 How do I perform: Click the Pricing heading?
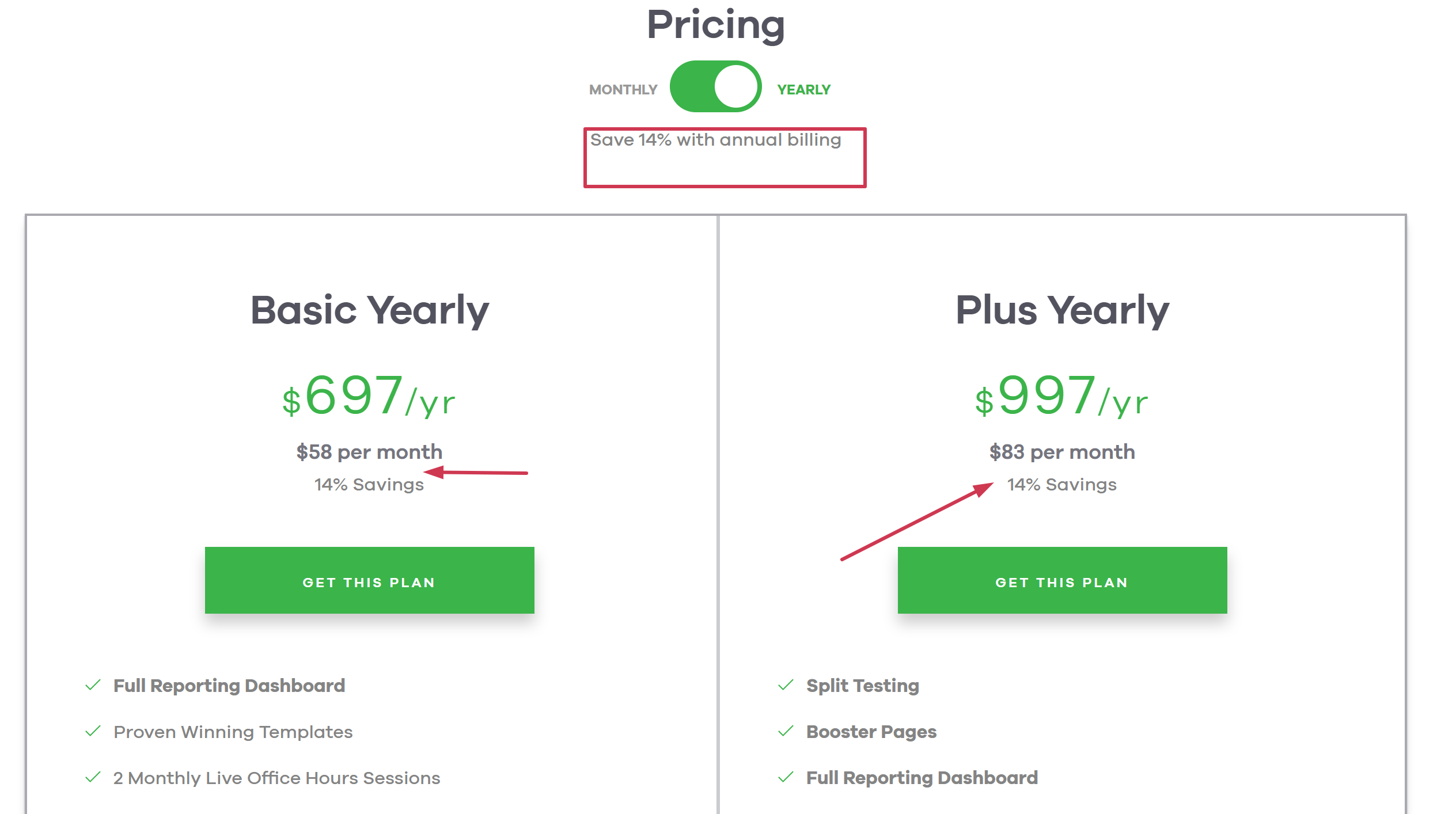(x=716, y=25)
